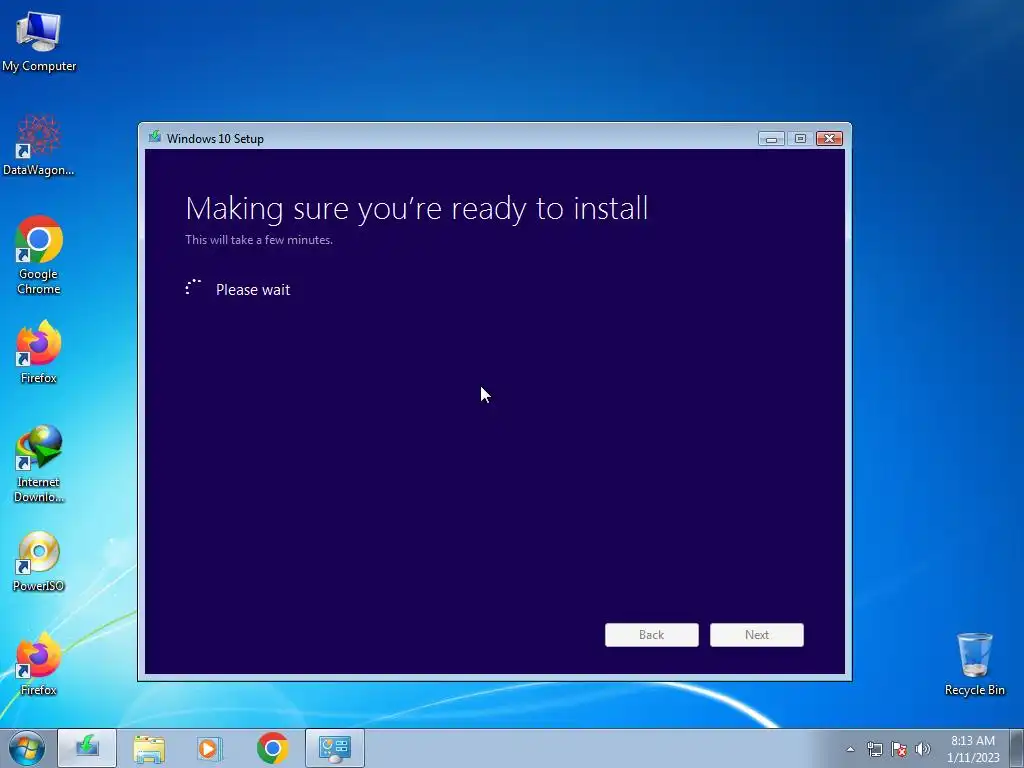The height and width of the screenshot is (768, 1024).
Task: Close the Windows 10 Setup window
Action: pyautogui.click(x=829, y=138)
